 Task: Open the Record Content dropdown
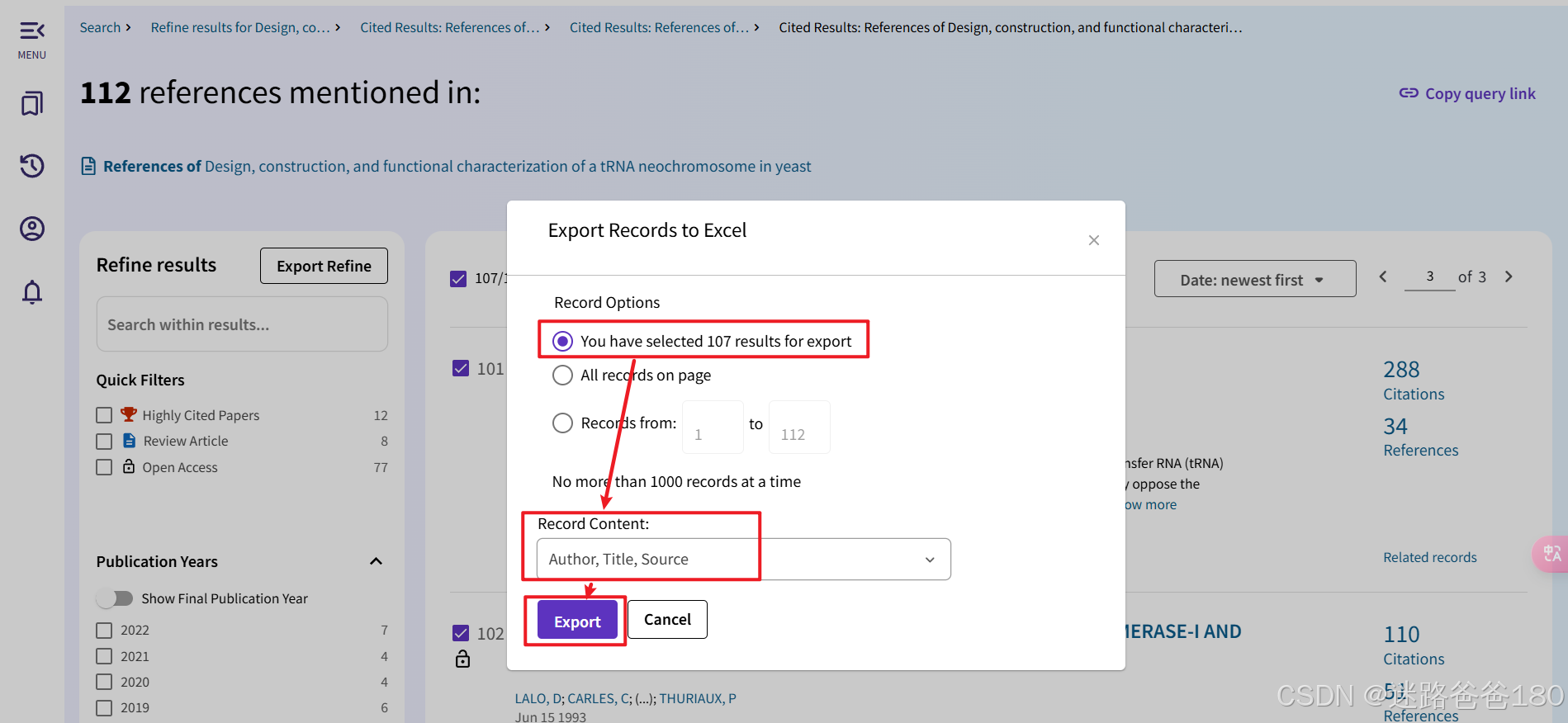click(x=743, y=560)
